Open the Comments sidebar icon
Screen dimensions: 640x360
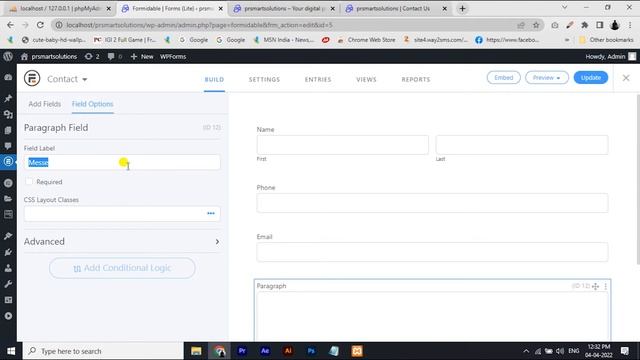8,146
